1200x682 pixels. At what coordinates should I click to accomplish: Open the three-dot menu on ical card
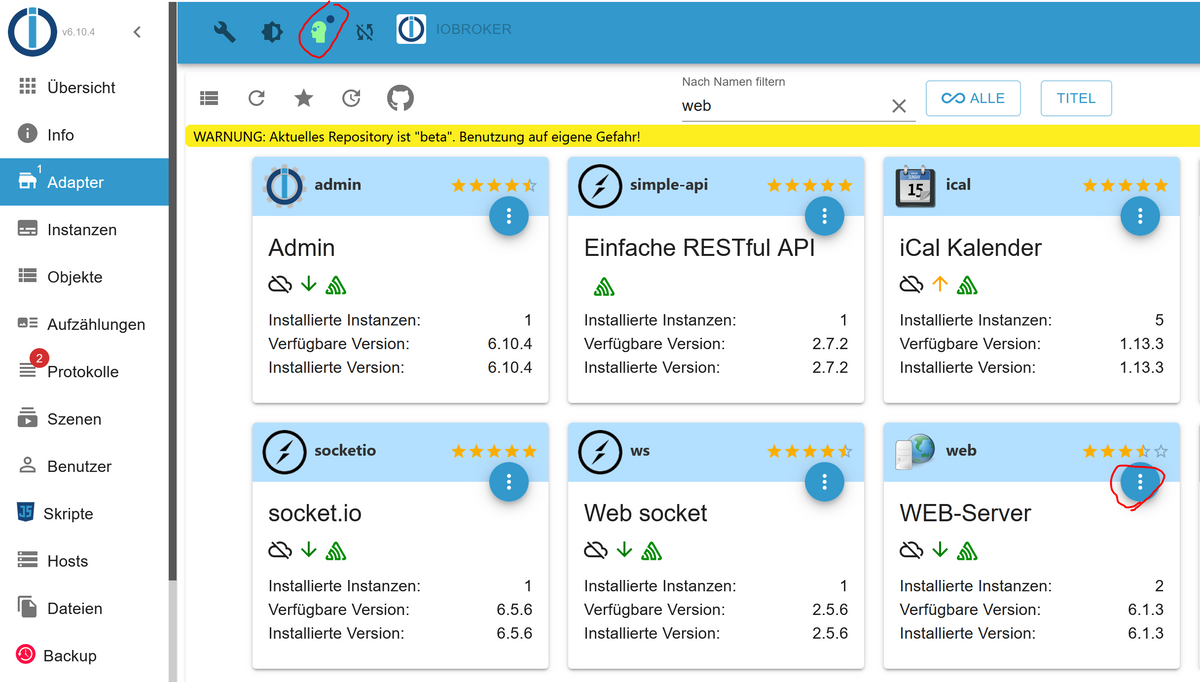pos(1140,215)
